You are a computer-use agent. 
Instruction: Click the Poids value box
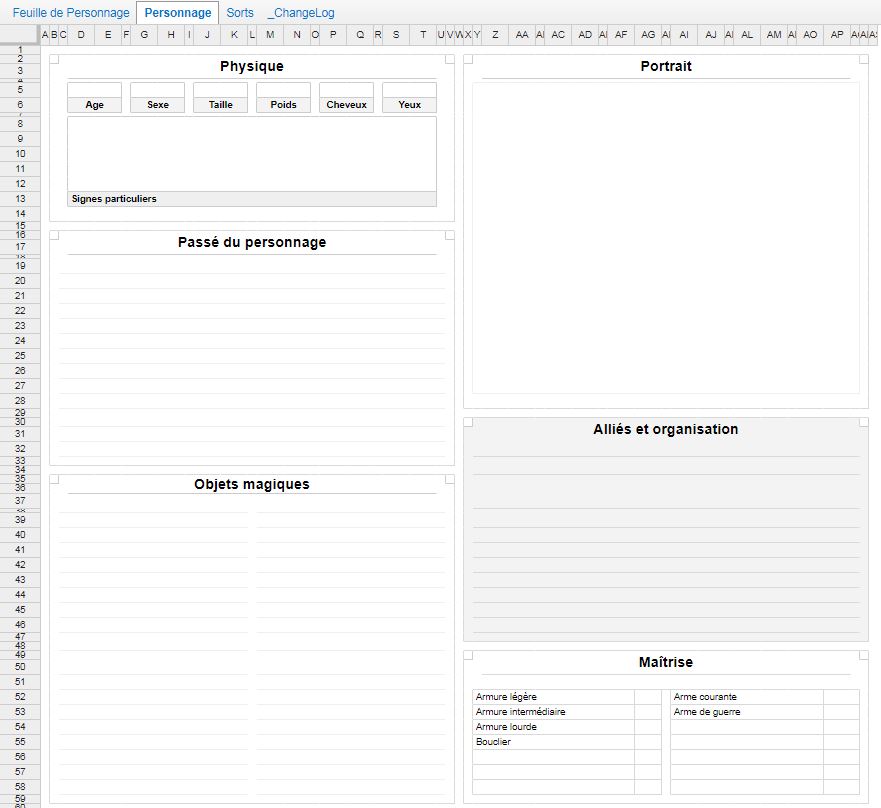(x=284, y=90)
